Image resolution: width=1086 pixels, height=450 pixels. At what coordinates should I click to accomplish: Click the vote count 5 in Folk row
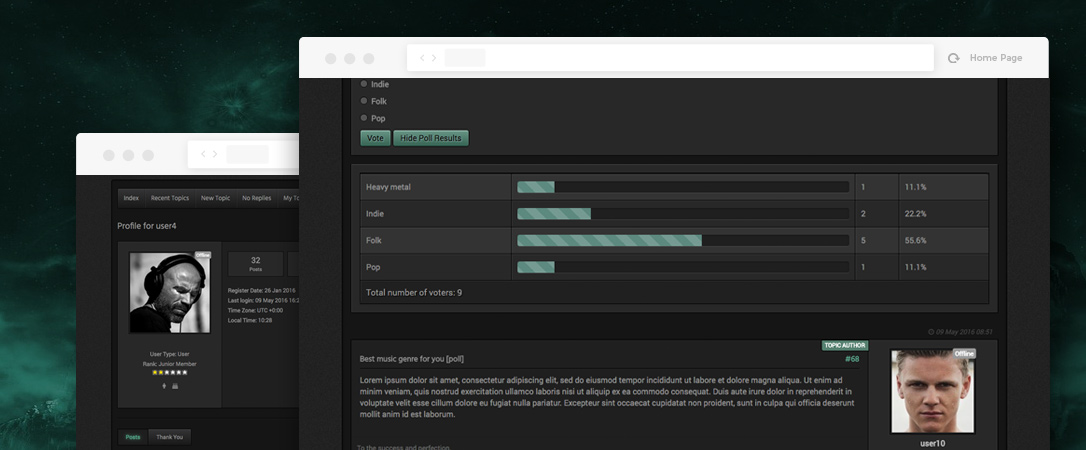(863, 240)
